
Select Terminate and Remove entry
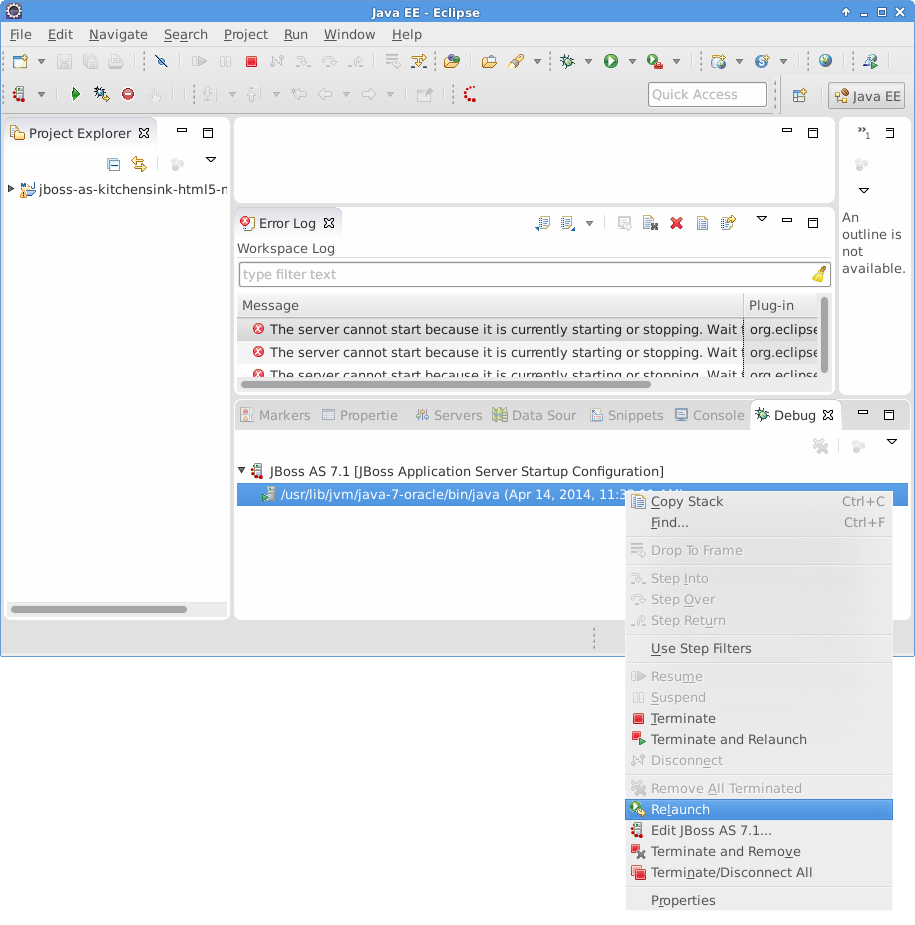click(x=759, y=851)
